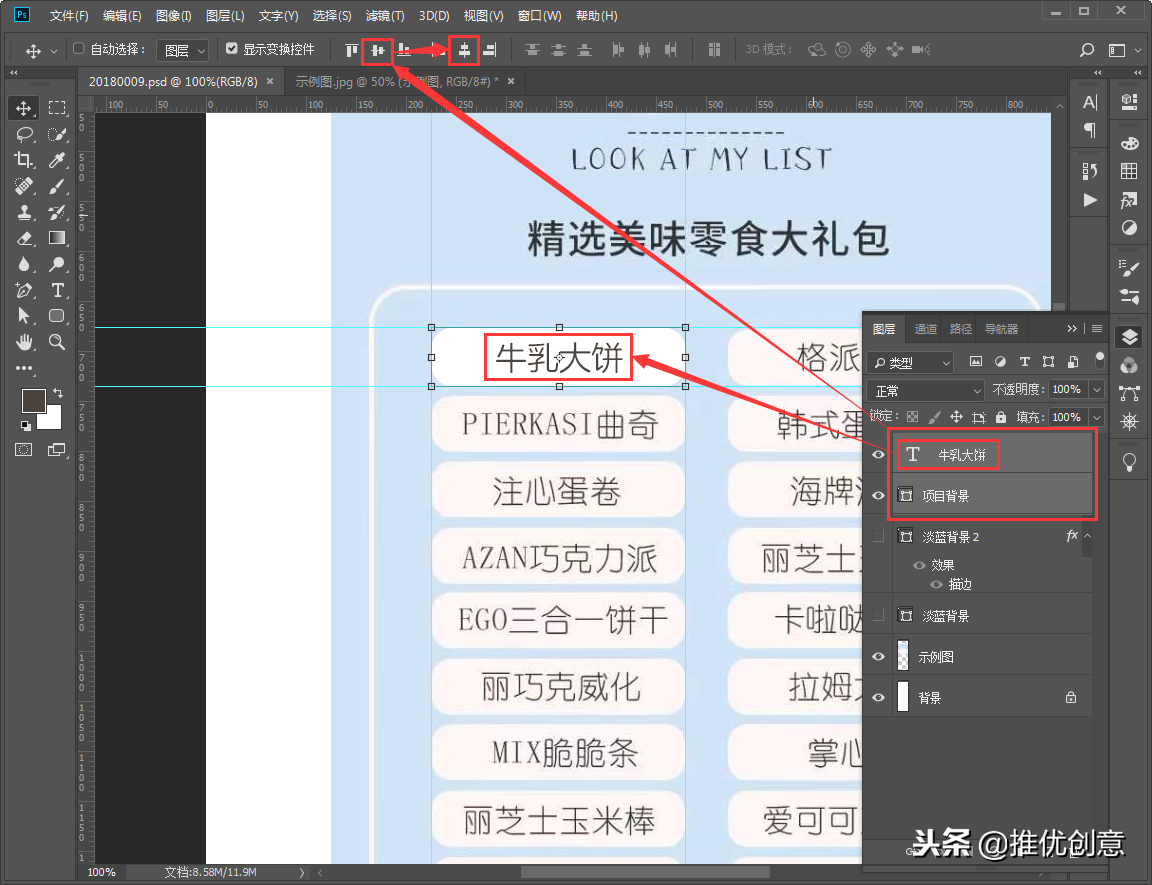Select the Spot Healing Brush tool
Viewport: 1152px width, 885px height.
point(24,187)
